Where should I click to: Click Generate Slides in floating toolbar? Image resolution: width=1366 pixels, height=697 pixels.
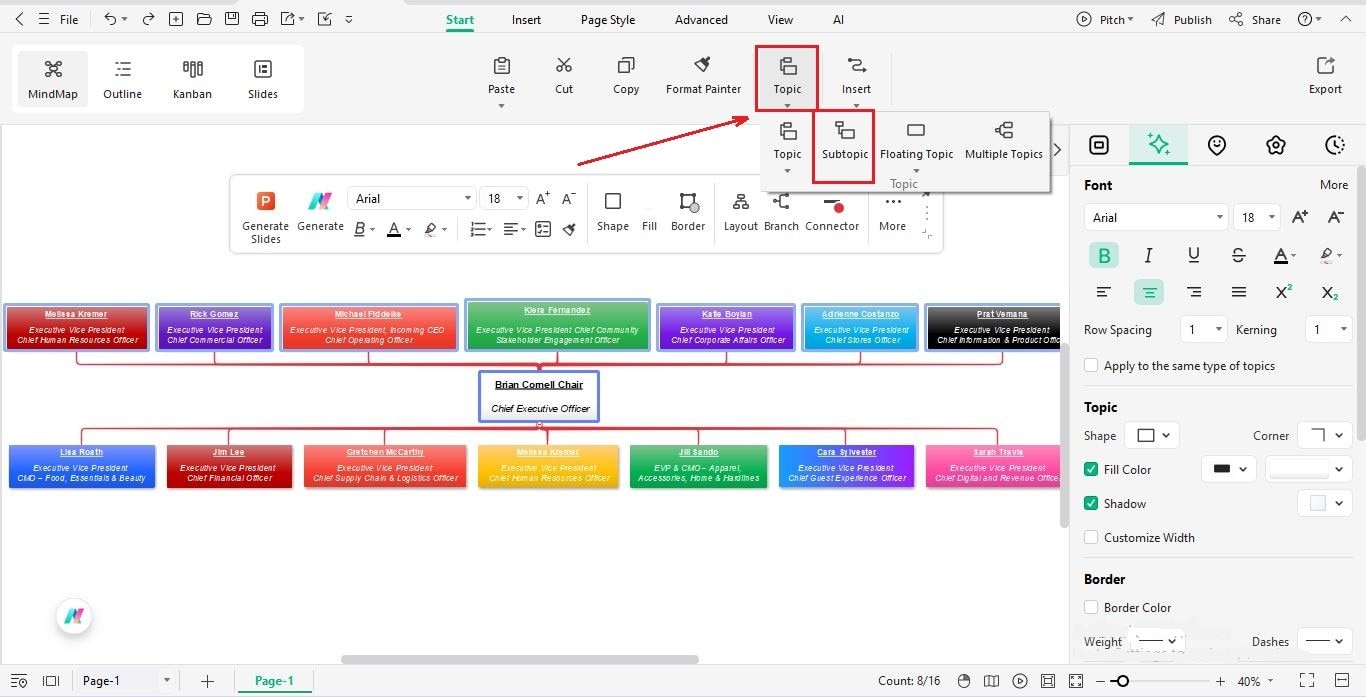266,216
